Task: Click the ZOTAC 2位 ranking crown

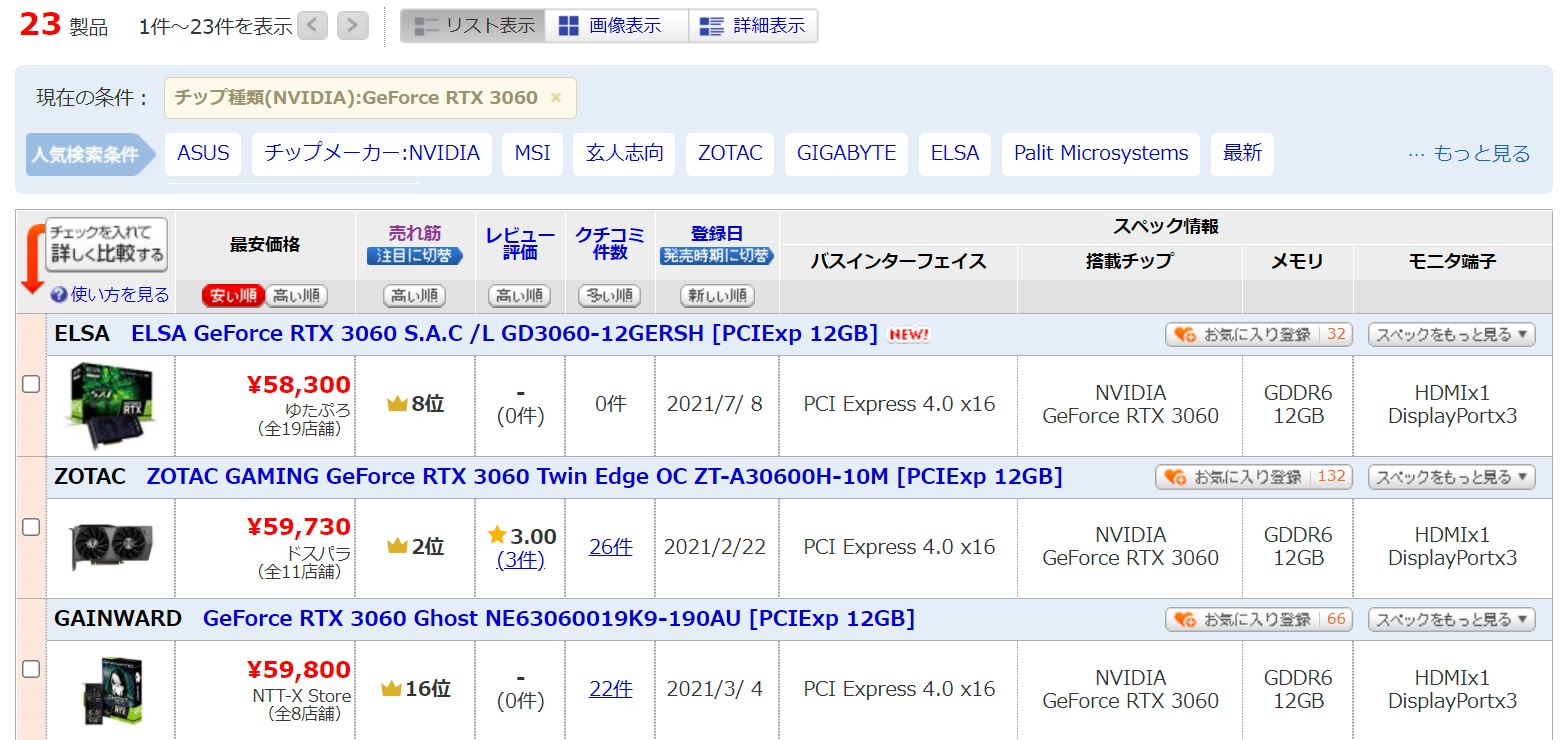Action: click(397, 547)
